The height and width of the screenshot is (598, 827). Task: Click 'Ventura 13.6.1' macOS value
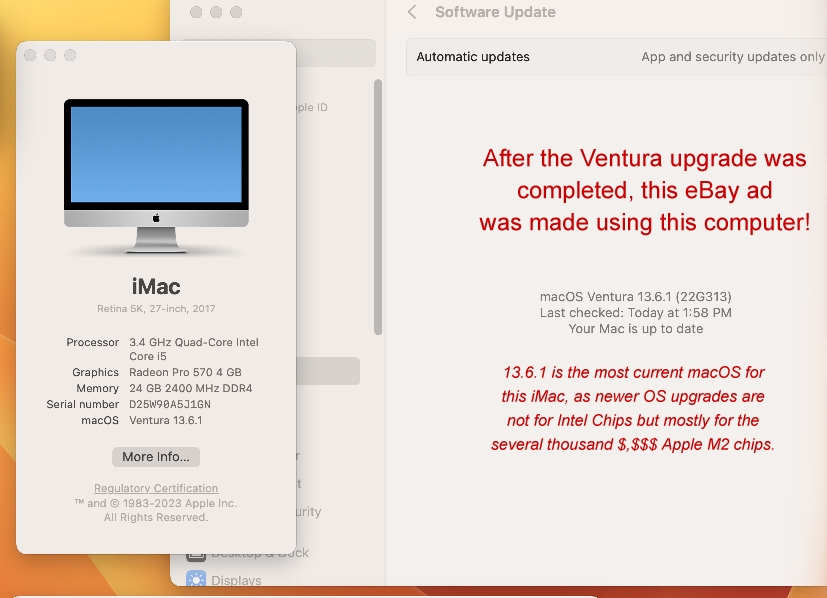[166, 420]
